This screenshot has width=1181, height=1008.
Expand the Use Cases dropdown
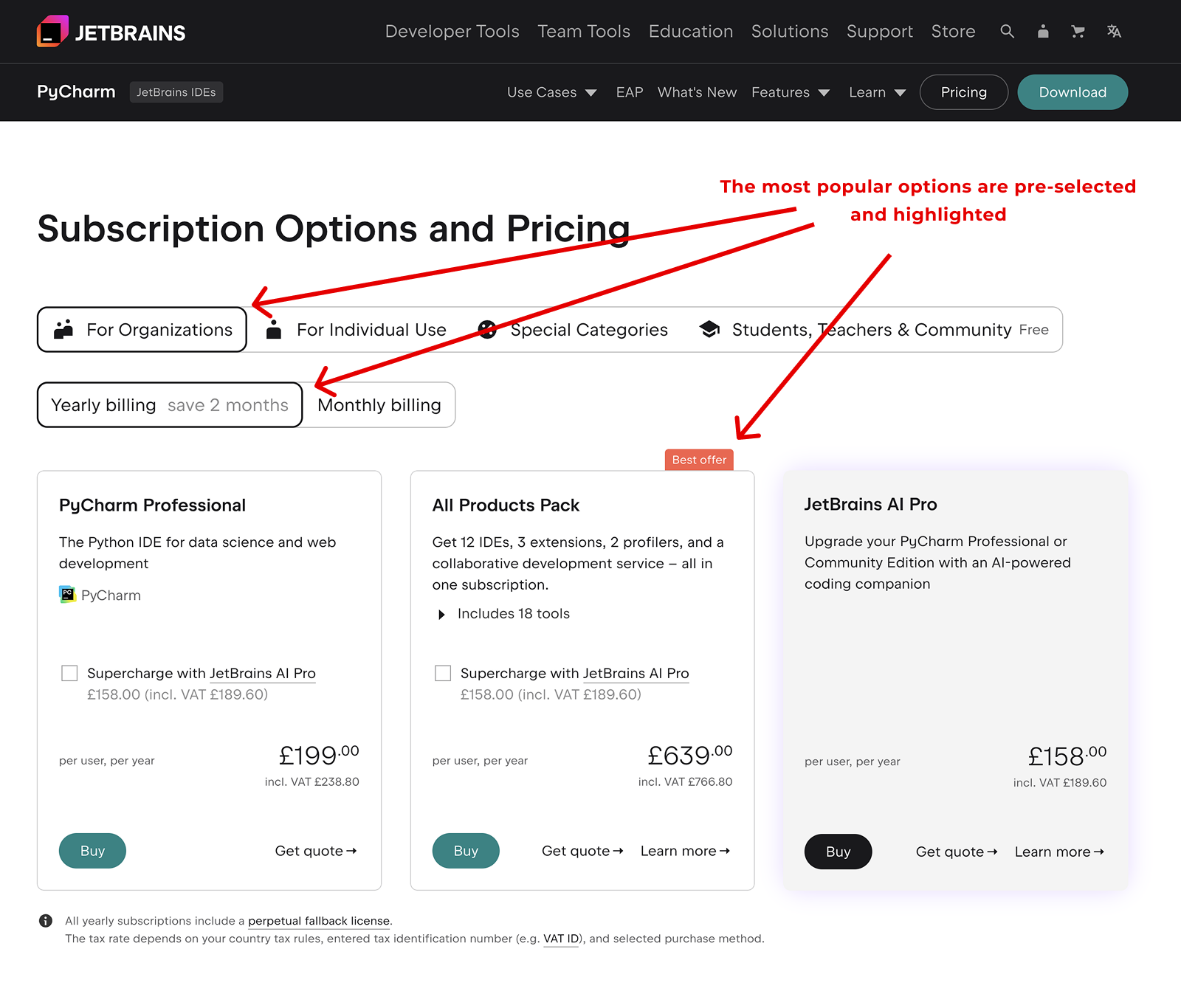pos(551,92)
